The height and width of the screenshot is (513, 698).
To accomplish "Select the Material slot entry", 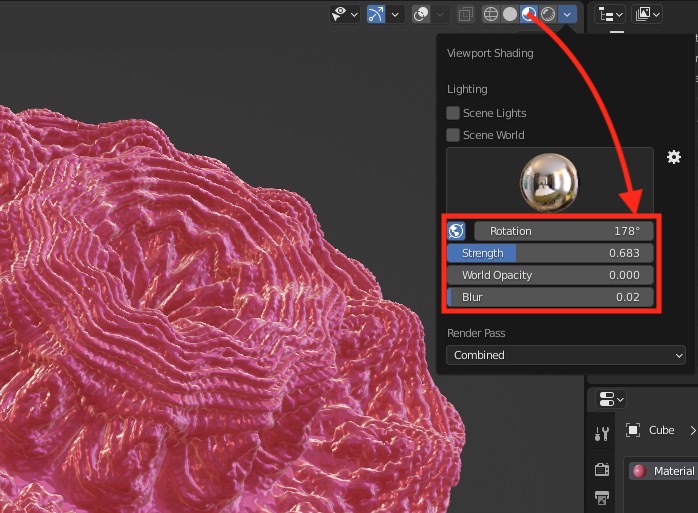I will [x=663, y=471].
